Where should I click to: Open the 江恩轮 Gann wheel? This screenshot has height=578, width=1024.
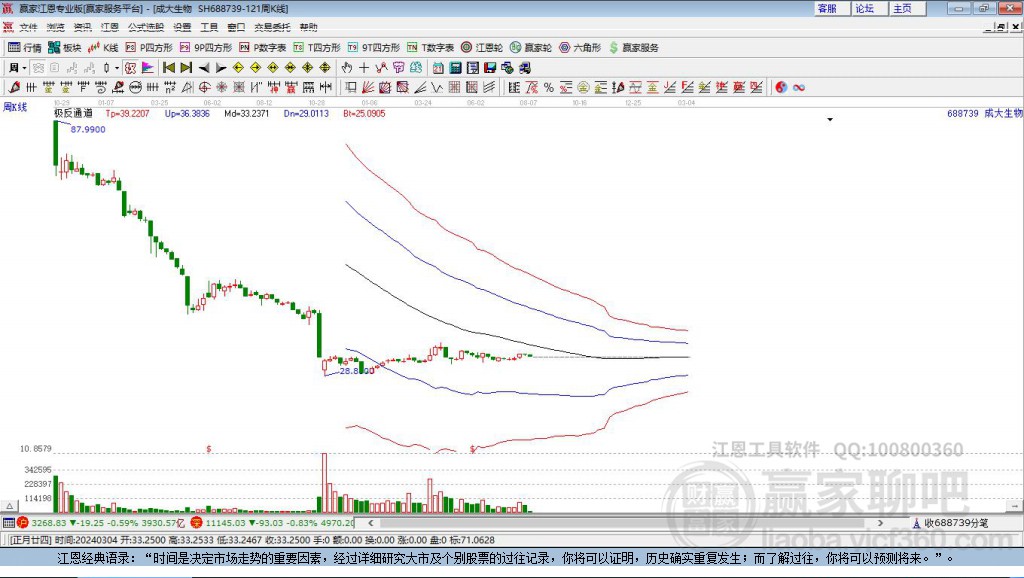482,48
